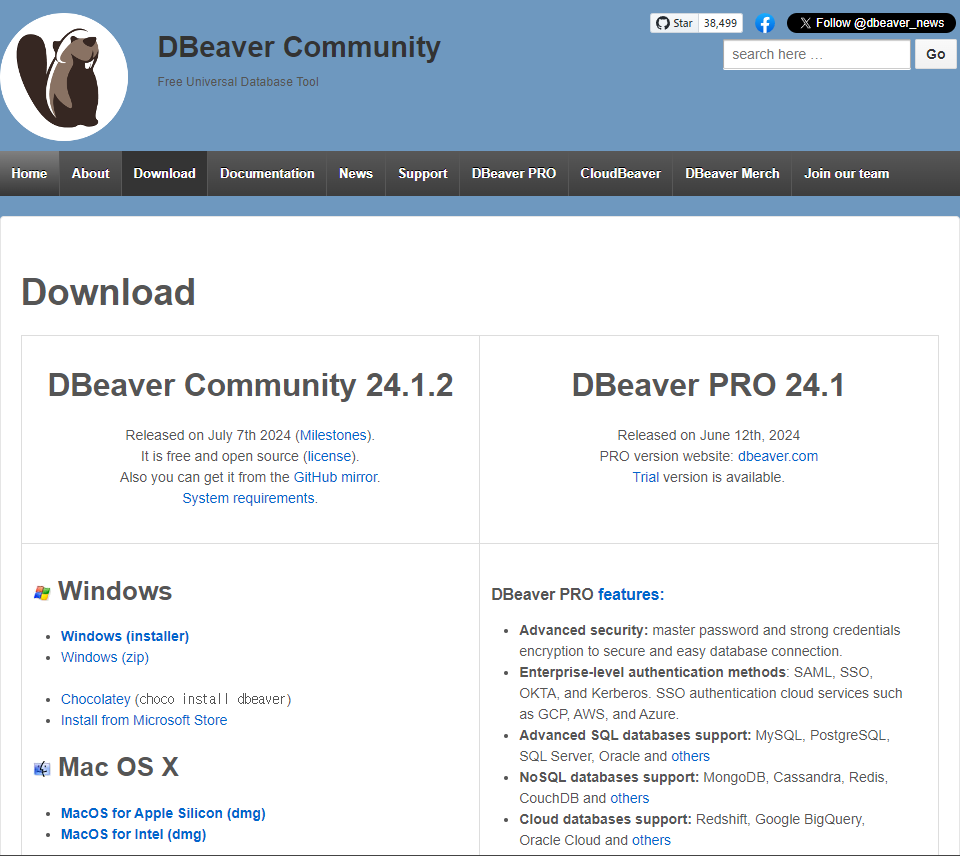
Task: Go to the News menu item
Action: point(356,174)
